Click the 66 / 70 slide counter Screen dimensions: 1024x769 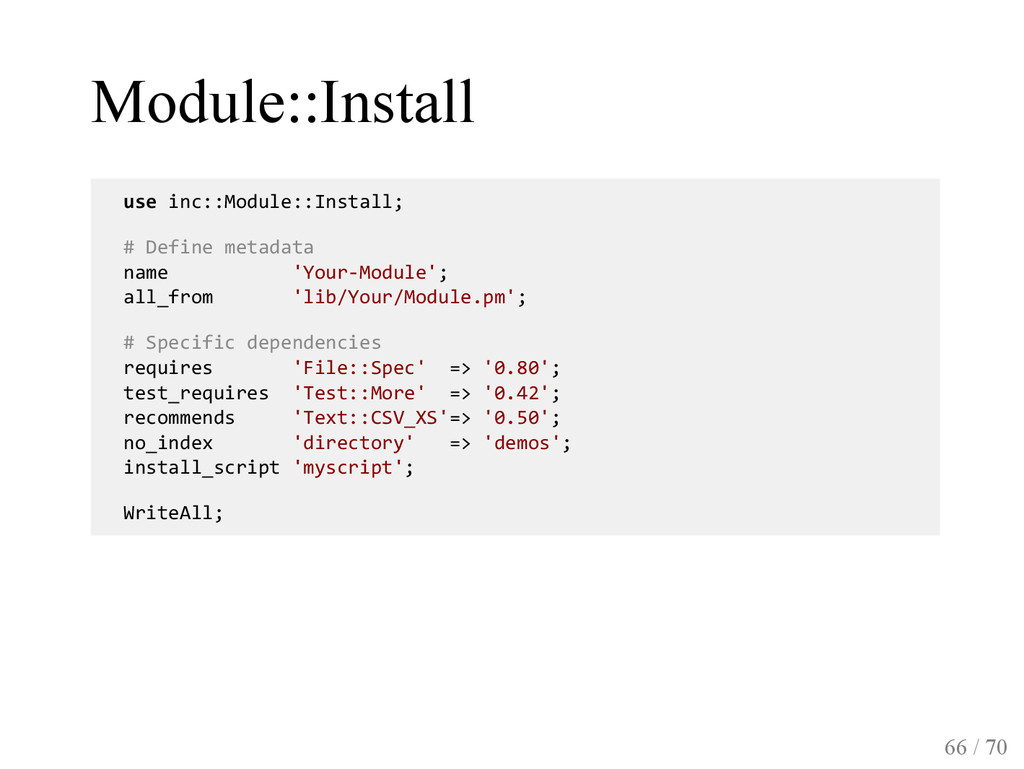tap(976, 747)
